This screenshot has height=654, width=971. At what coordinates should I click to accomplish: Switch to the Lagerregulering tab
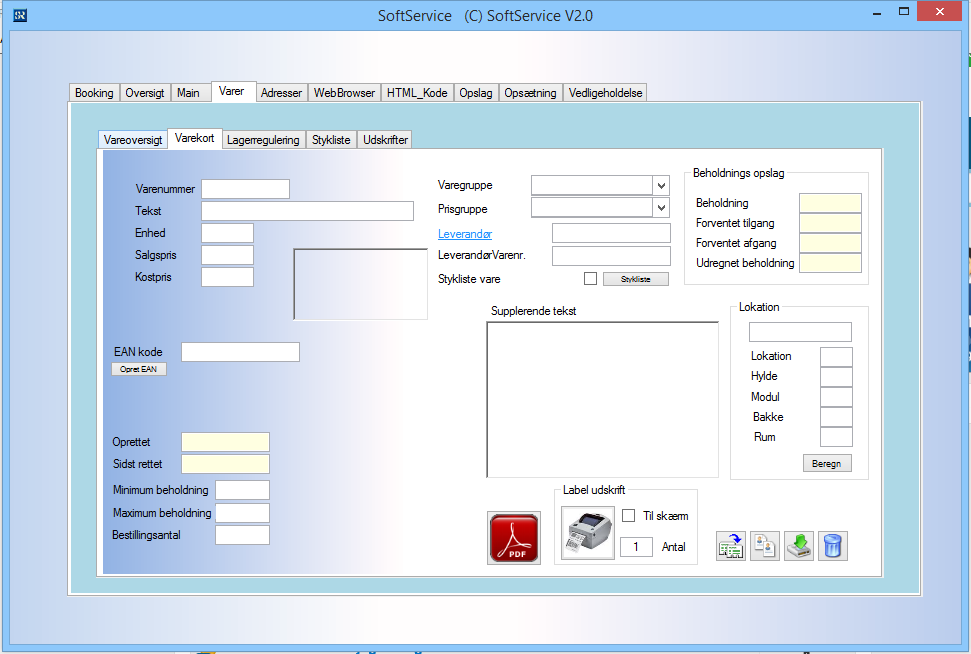[262, 140]
